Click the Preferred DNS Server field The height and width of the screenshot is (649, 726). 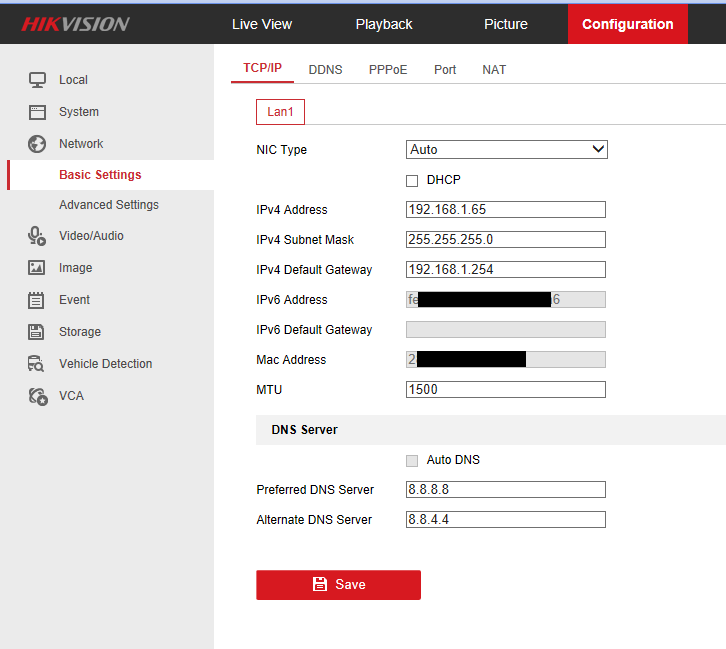click(506, 490)
